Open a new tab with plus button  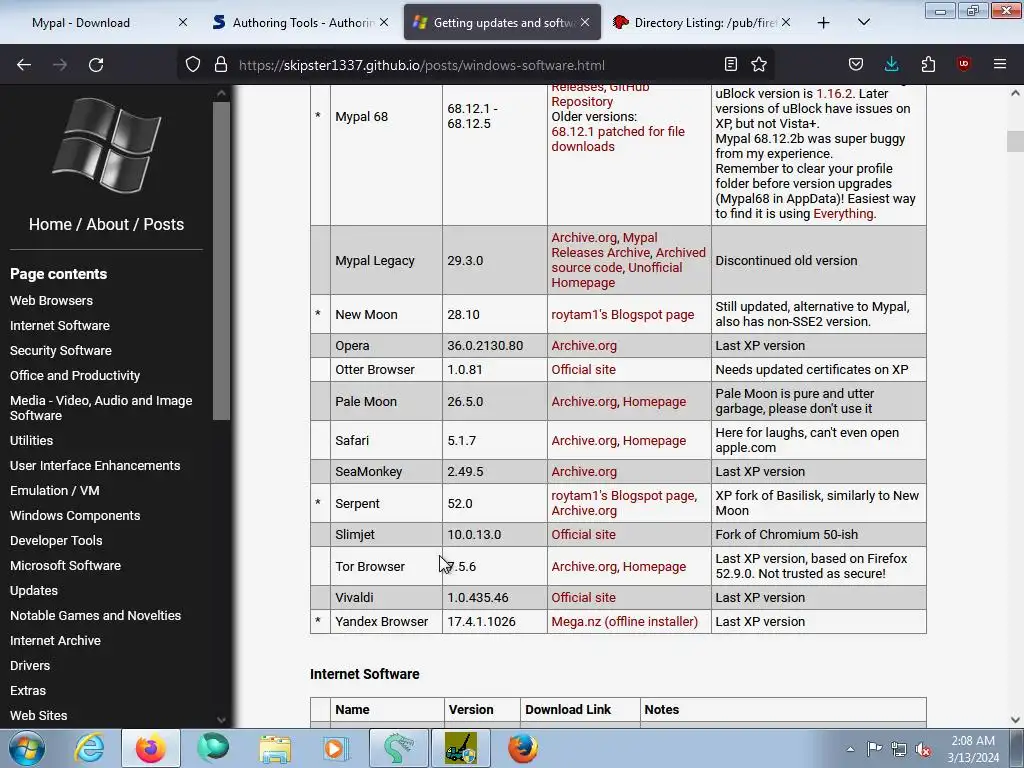coord(824,23)
